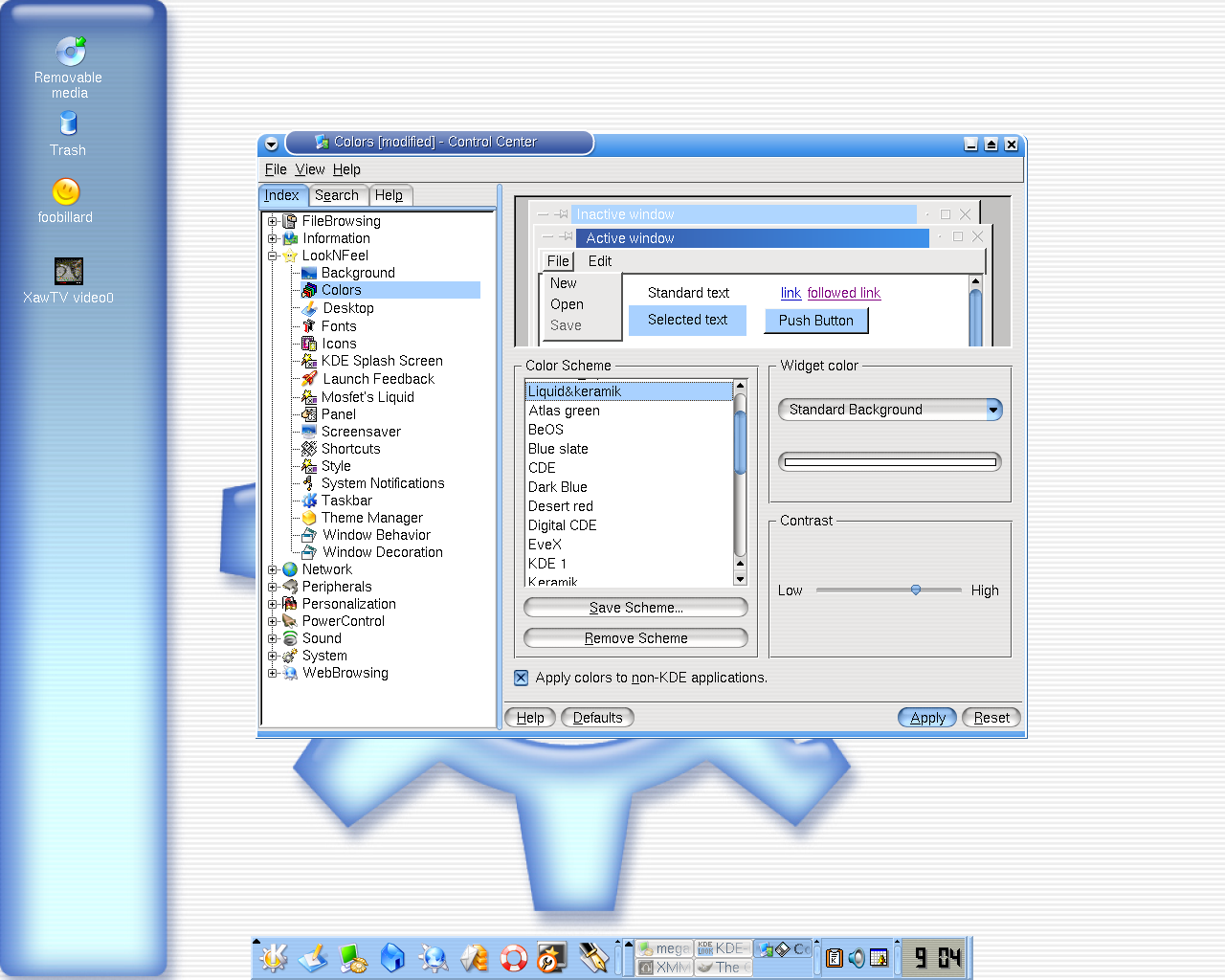Click the Help button at bottom left
1225x980 pixels.
coord(530,718)
